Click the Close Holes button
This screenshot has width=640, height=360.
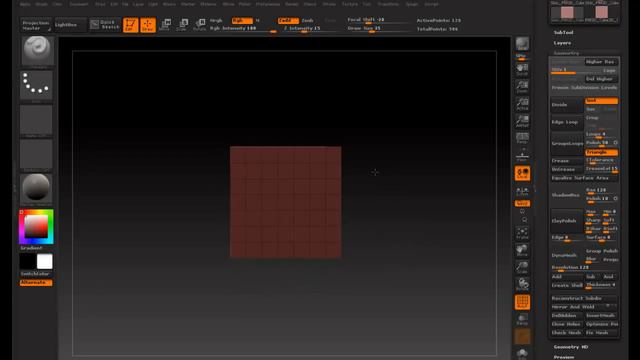pyautogui.click(x=567, y=324)
